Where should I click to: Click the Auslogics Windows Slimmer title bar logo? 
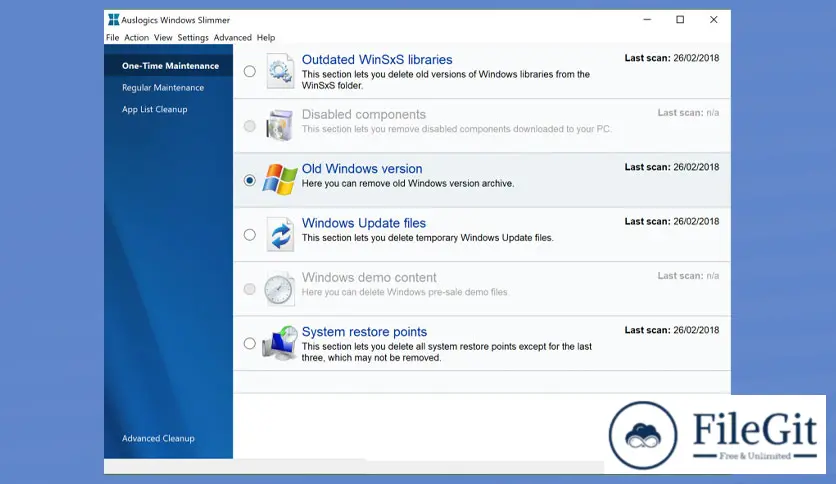(114, 20)
